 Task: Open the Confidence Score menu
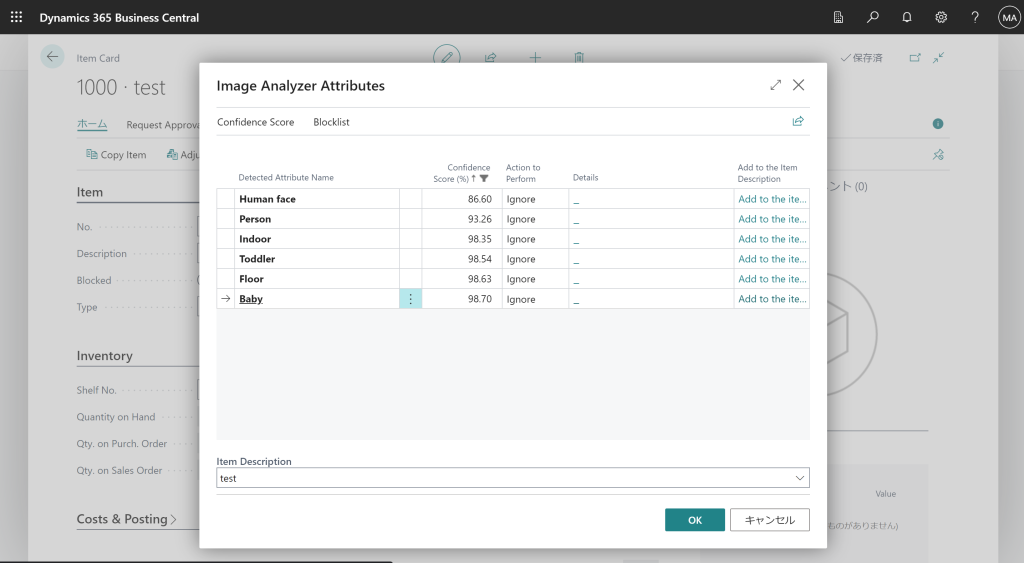tap(255, 122)
